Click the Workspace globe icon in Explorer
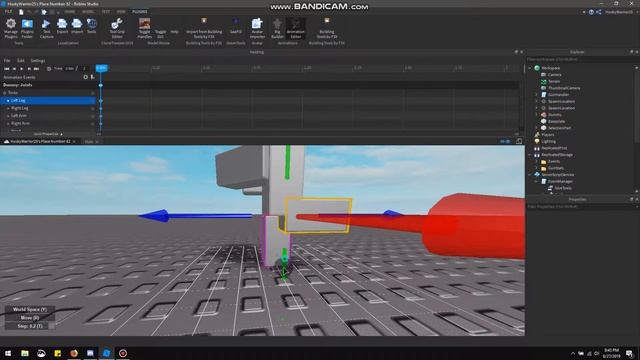The height and width of the screenshot is (360, 640). pyautogui.click(x=537, y=68)
